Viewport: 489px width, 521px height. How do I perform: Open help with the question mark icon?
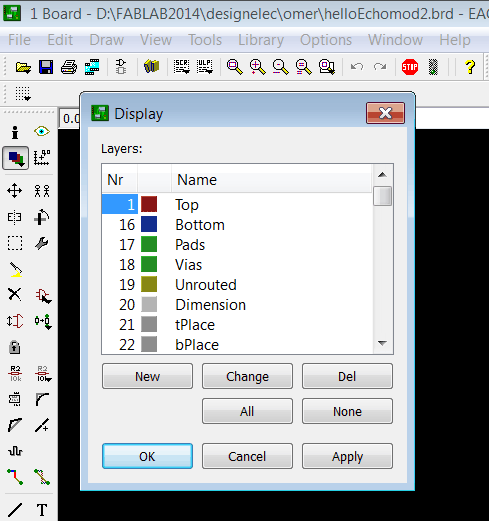point(470,67)
